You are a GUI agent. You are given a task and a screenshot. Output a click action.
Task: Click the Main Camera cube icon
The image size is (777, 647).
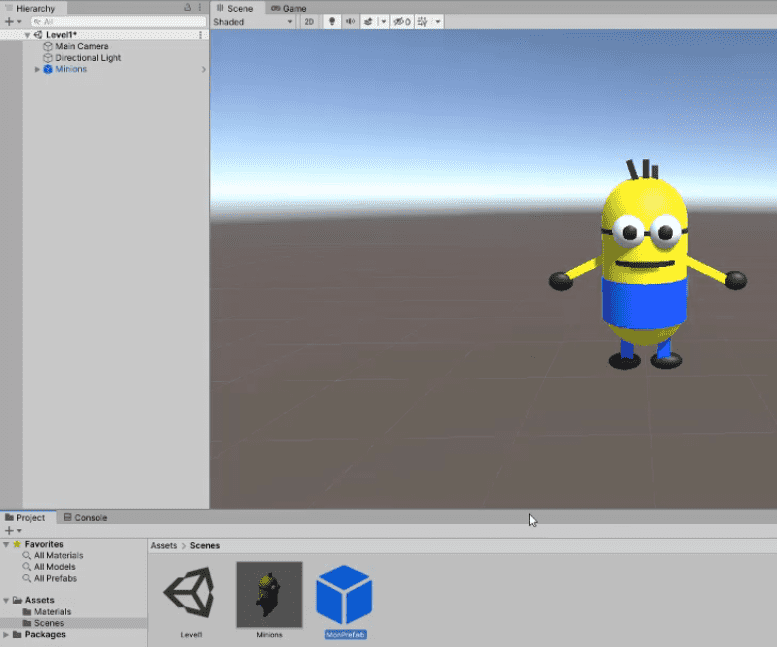pyautogui.click(x=48, y=46)
